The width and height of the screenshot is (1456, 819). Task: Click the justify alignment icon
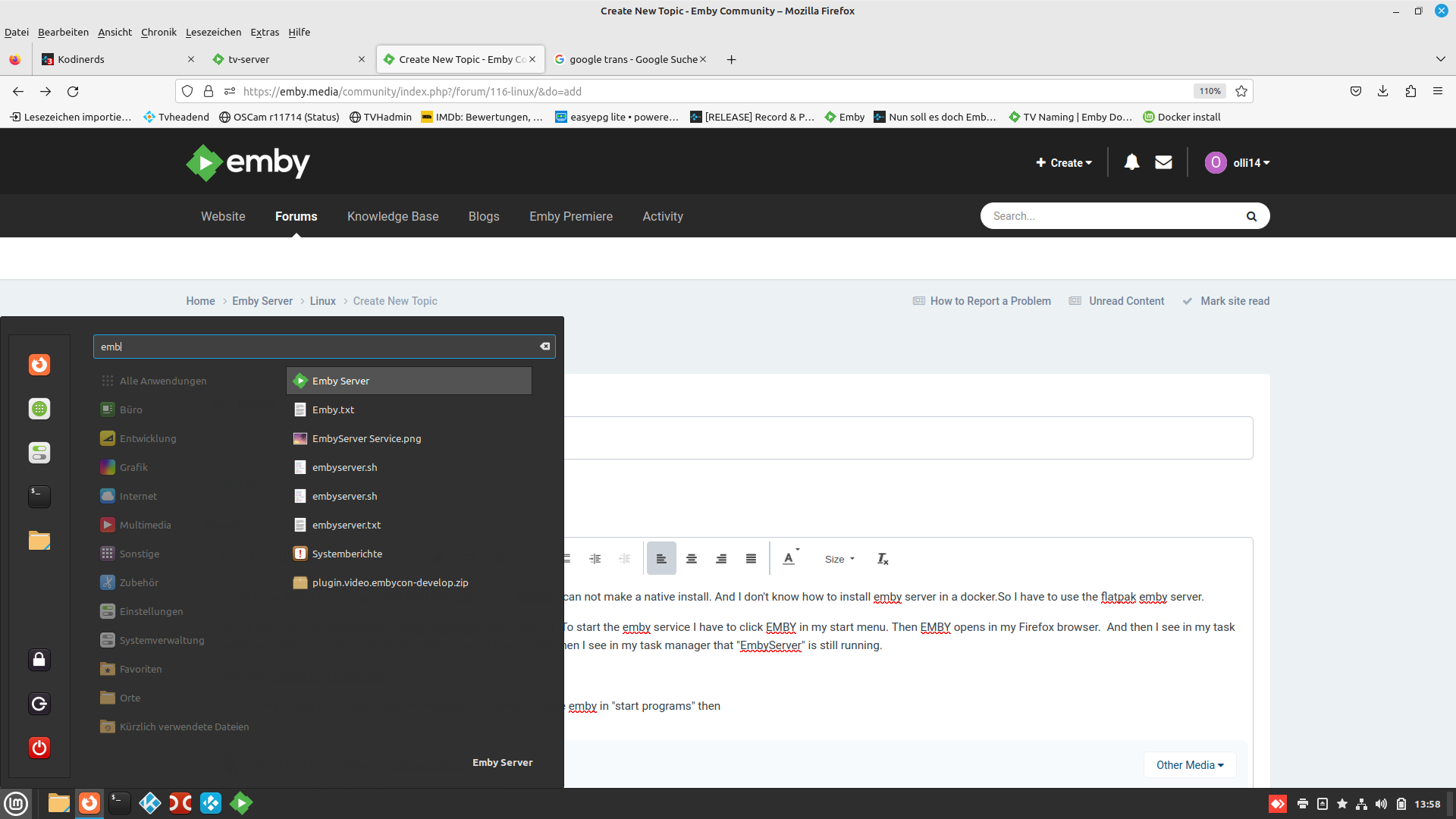[751, 559]
